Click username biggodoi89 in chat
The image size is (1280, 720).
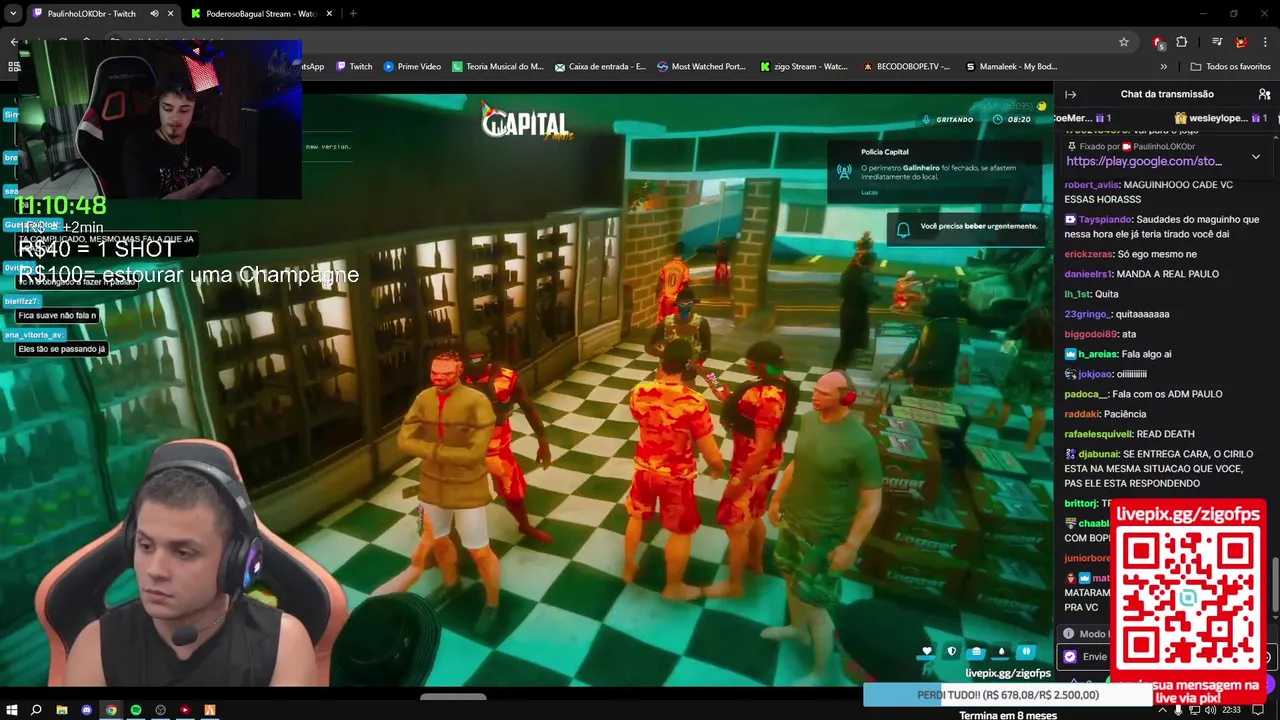(x=1089, y=334)
